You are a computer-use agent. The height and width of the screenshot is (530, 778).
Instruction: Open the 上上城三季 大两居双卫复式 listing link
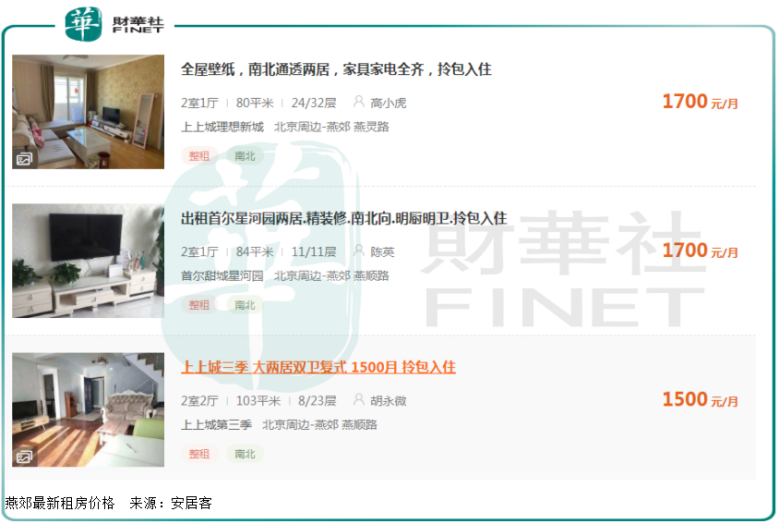(318, 367)
